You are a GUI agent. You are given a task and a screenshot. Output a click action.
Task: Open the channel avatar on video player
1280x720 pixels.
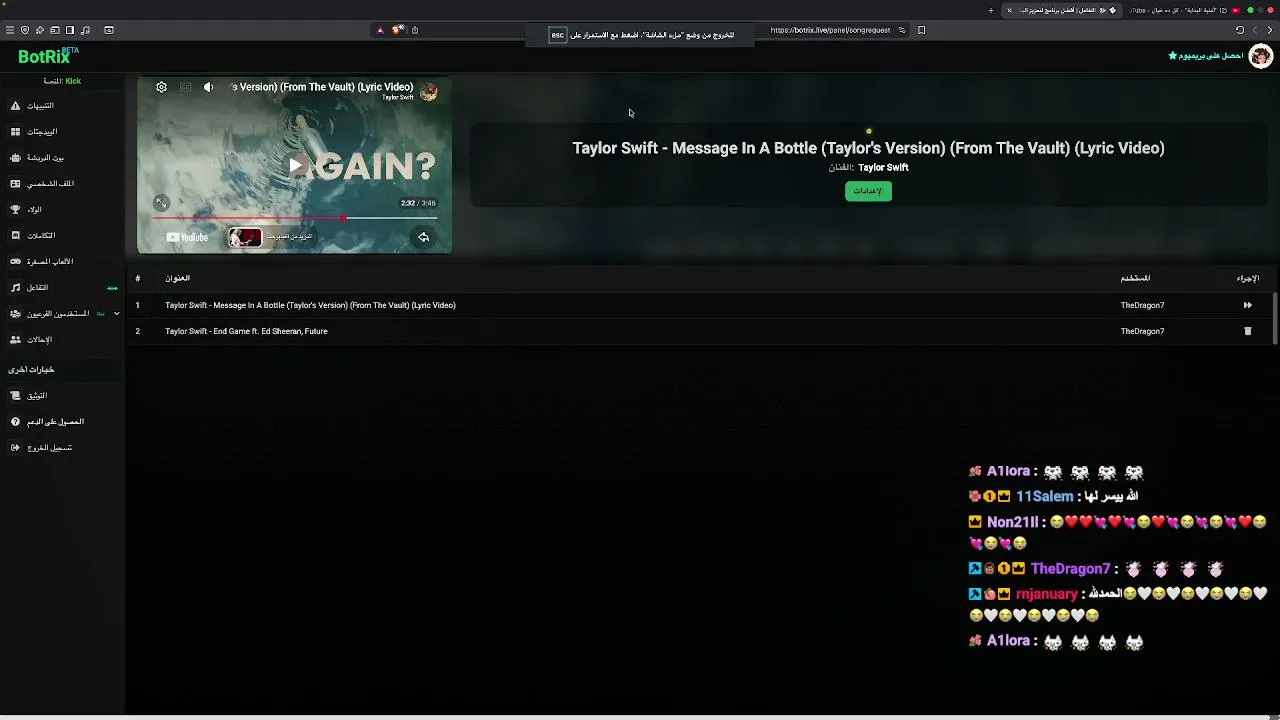429,93
